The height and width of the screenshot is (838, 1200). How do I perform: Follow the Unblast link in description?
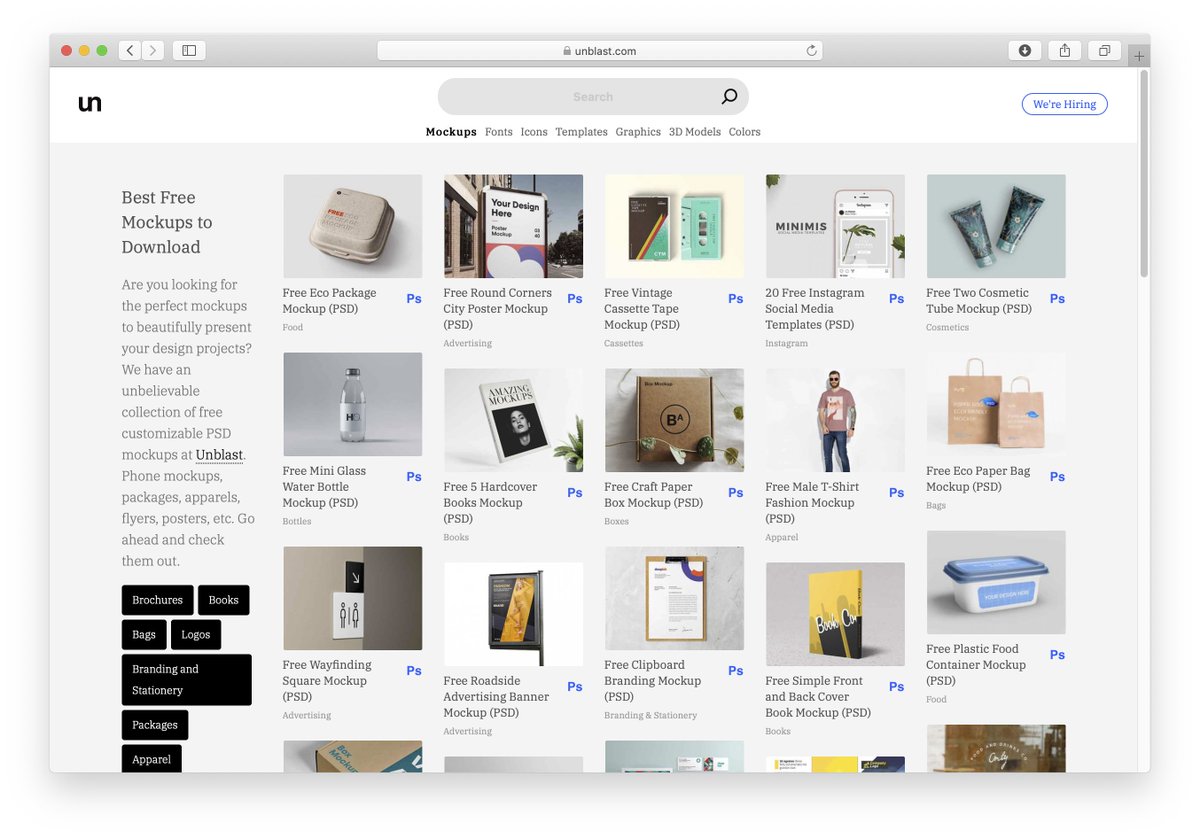219,455
